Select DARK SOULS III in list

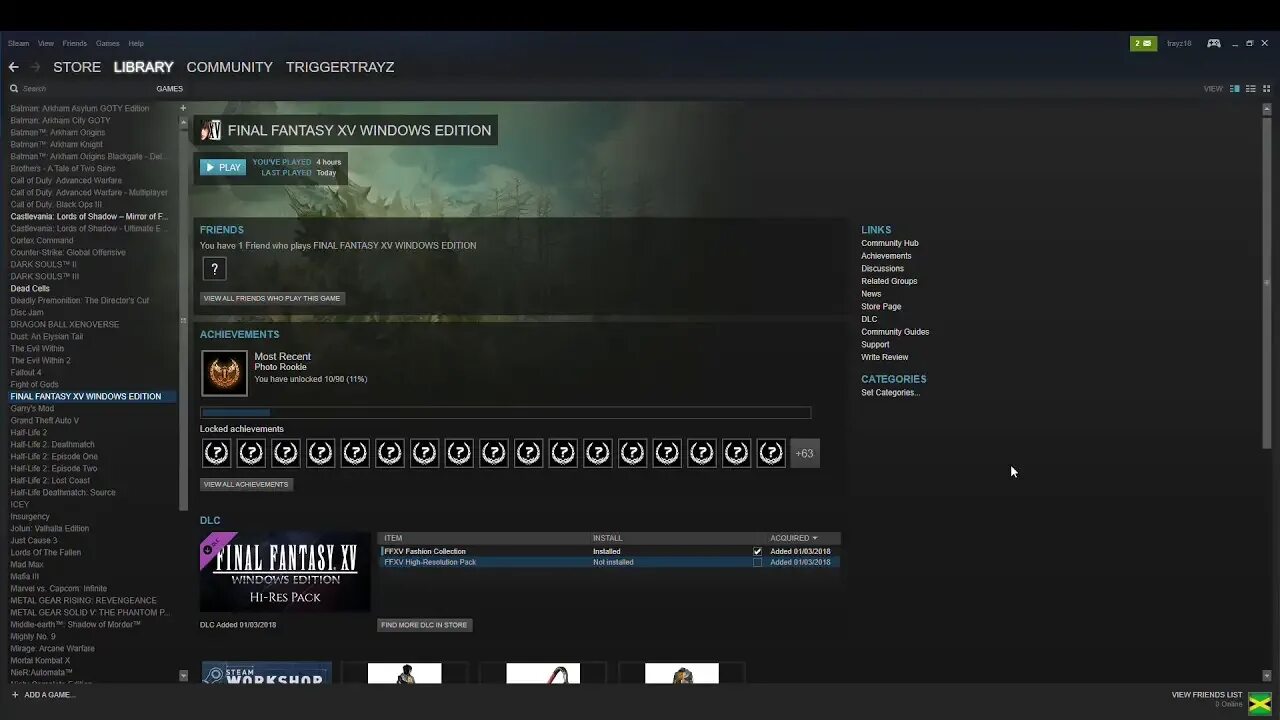tap(44, 276)
